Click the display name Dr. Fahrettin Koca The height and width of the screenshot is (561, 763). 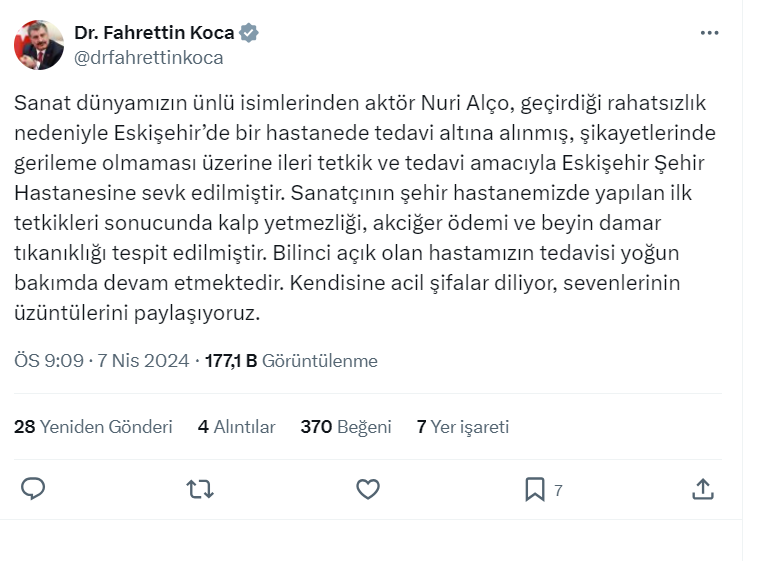(154, 33)
